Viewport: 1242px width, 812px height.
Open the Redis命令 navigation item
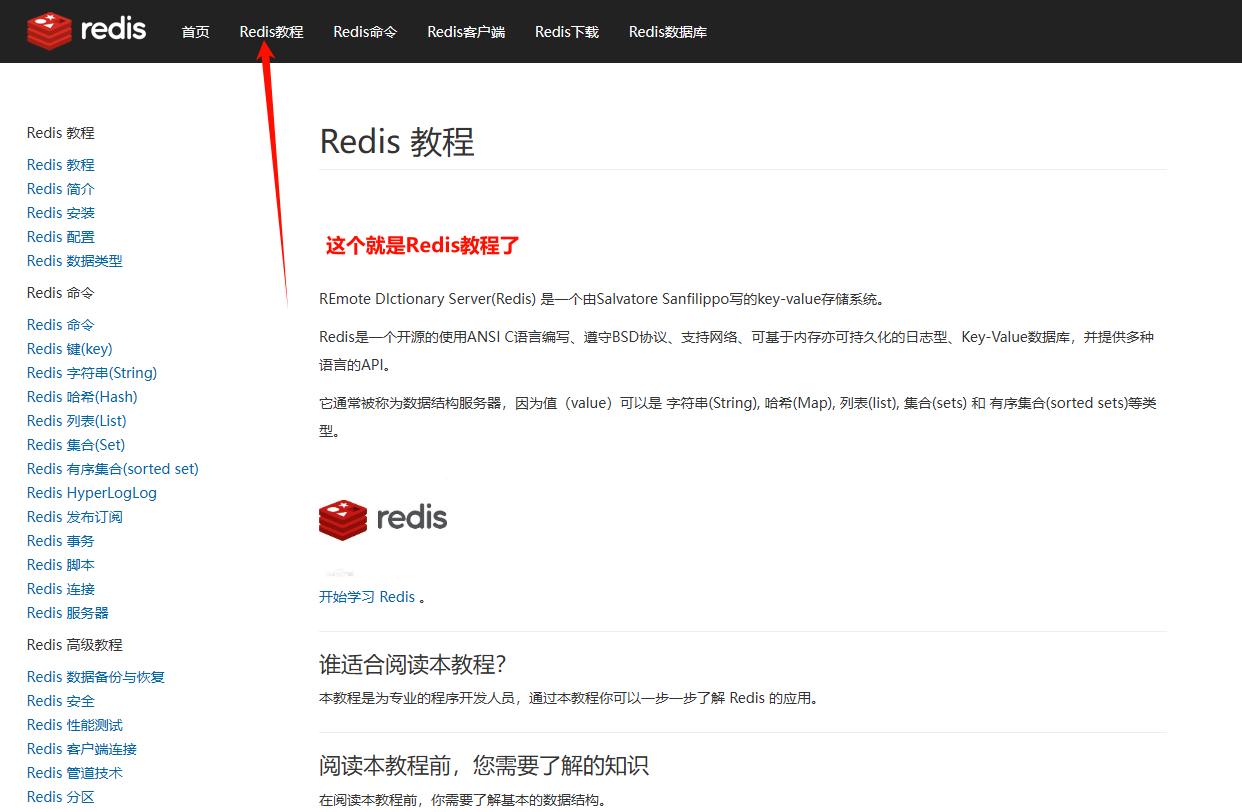tap(364, 31)
